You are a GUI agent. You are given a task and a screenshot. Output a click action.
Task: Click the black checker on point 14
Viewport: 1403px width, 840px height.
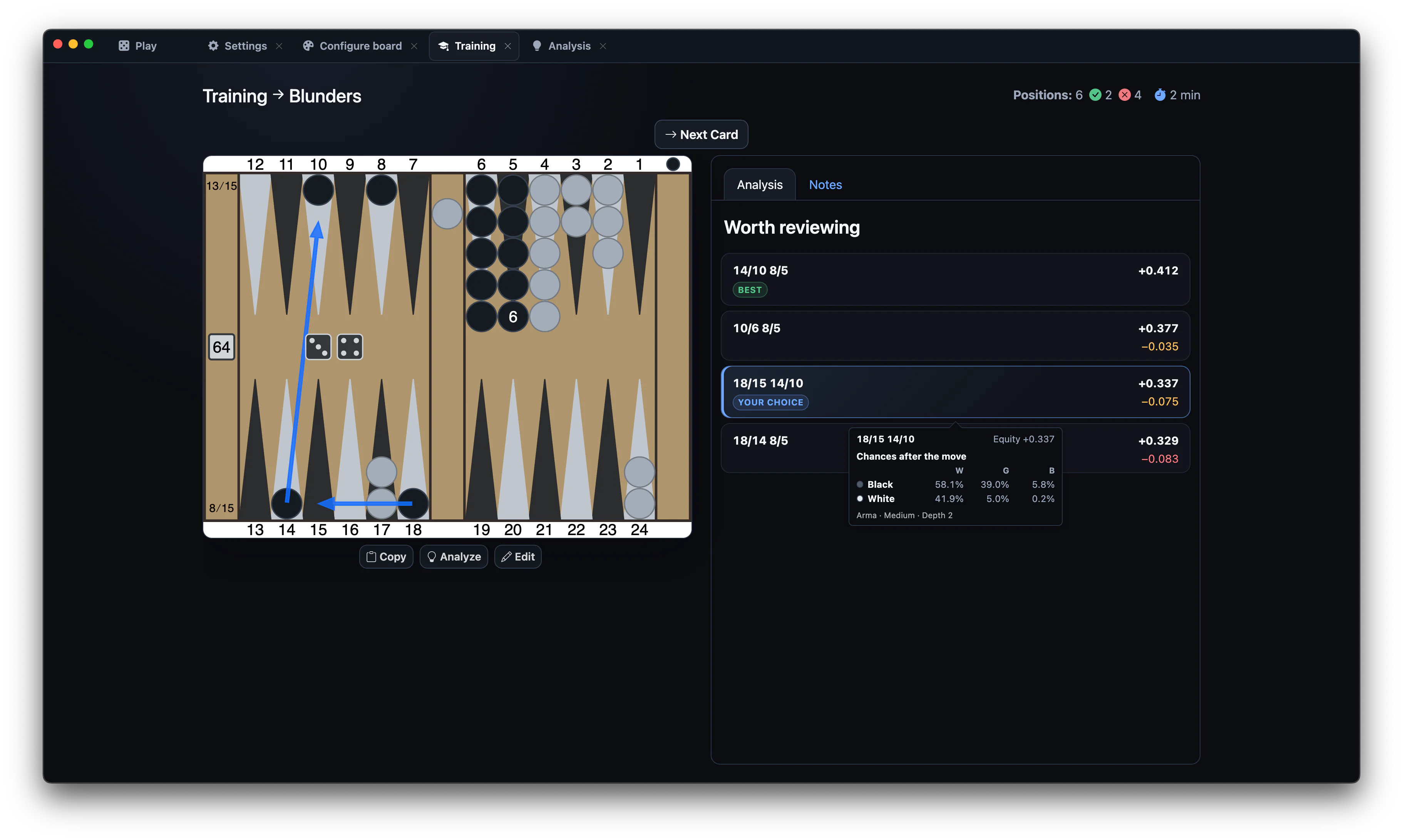coord(287,503)
